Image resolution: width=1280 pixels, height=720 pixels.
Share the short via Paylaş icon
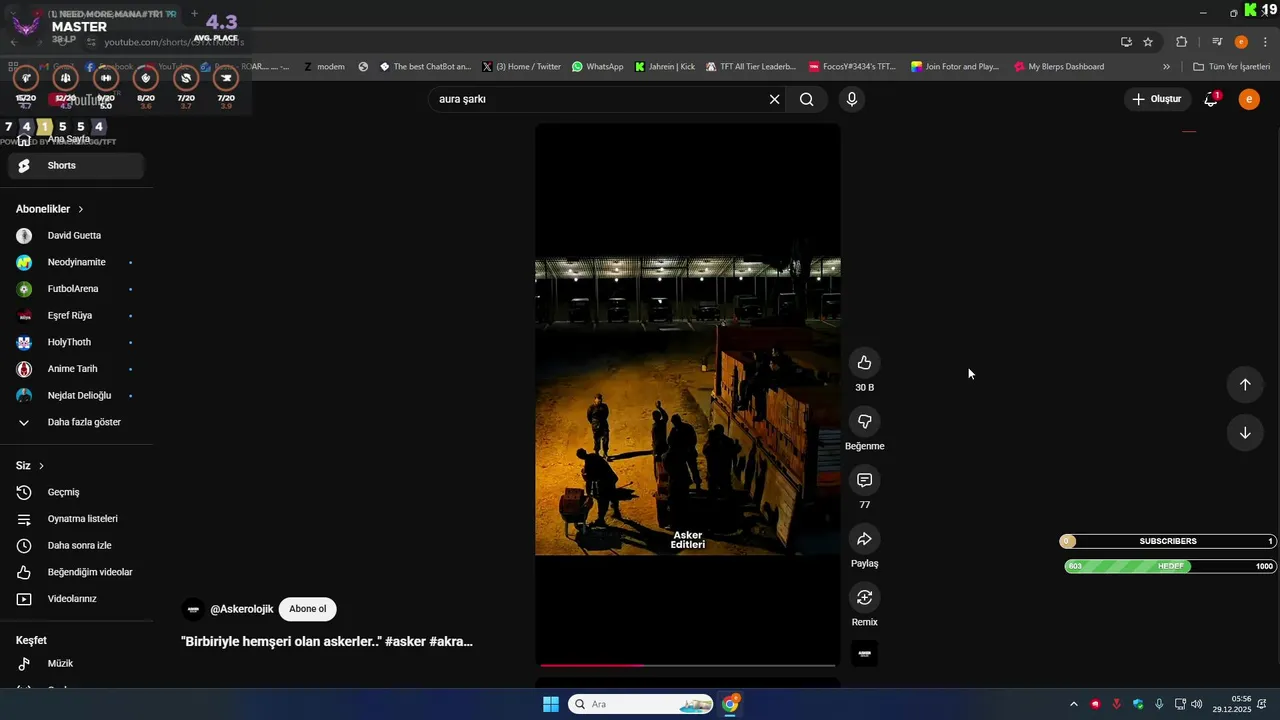click(864, 539)
